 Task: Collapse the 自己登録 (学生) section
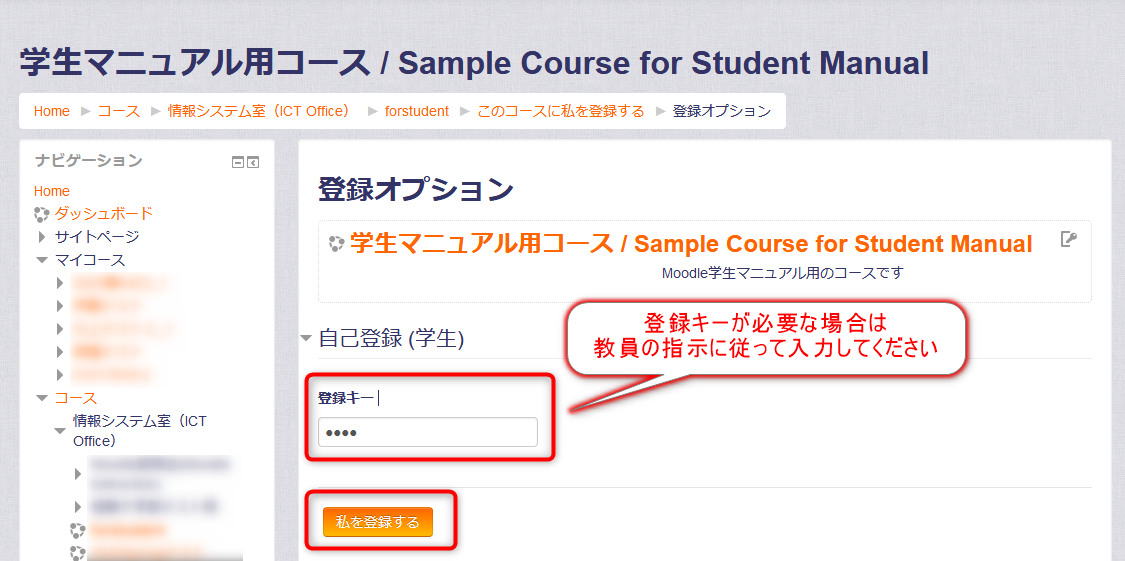click(x=306, y=338)
